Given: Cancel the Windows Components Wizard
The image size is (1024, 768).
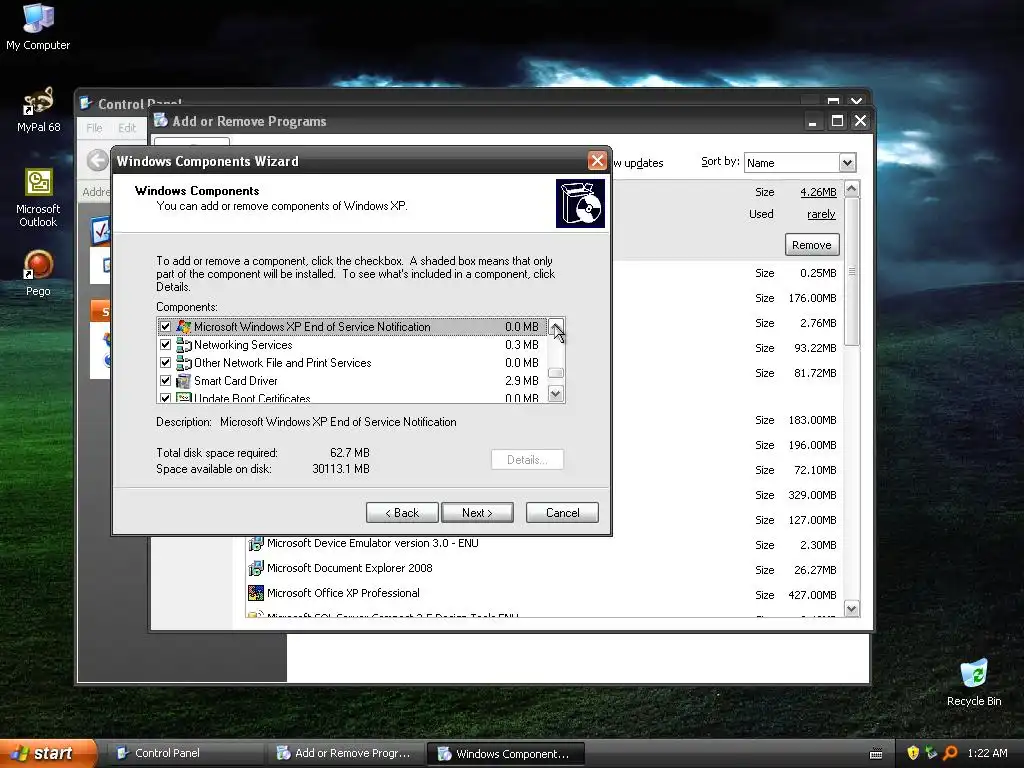Looking at the screenshot, I should [562, 513].
